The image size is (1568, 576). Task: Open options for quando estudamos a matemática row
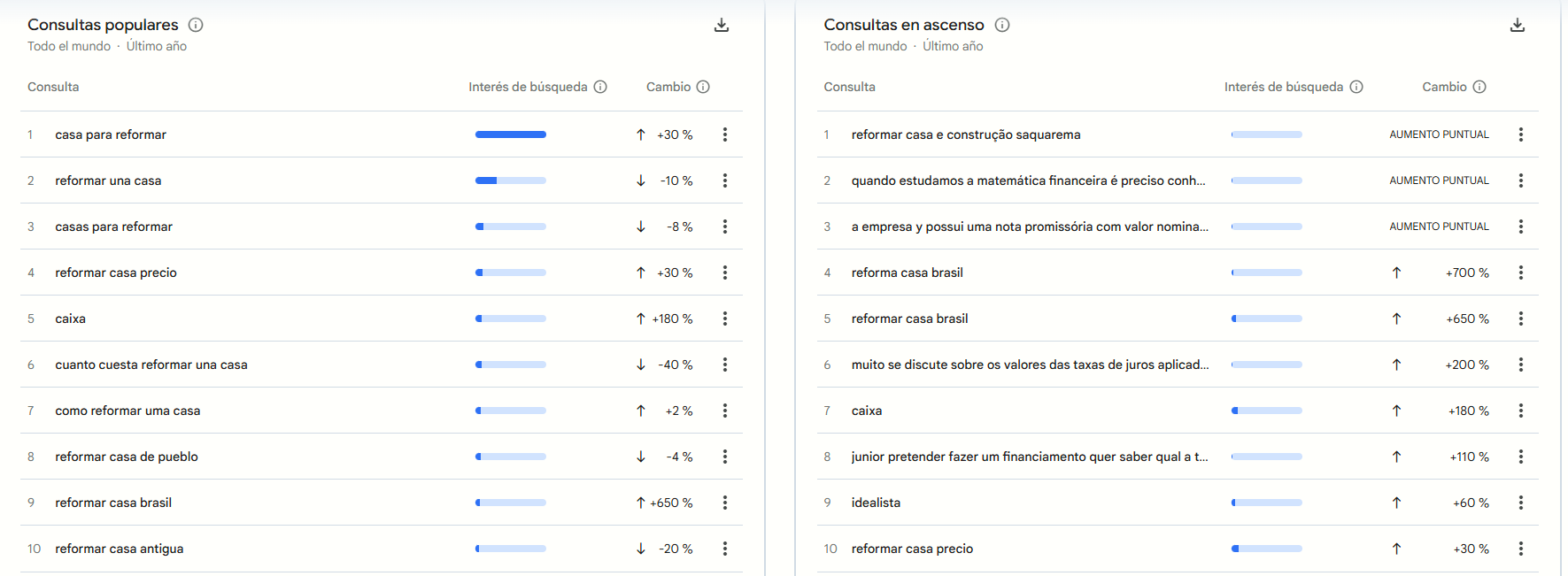point(1521,180)
